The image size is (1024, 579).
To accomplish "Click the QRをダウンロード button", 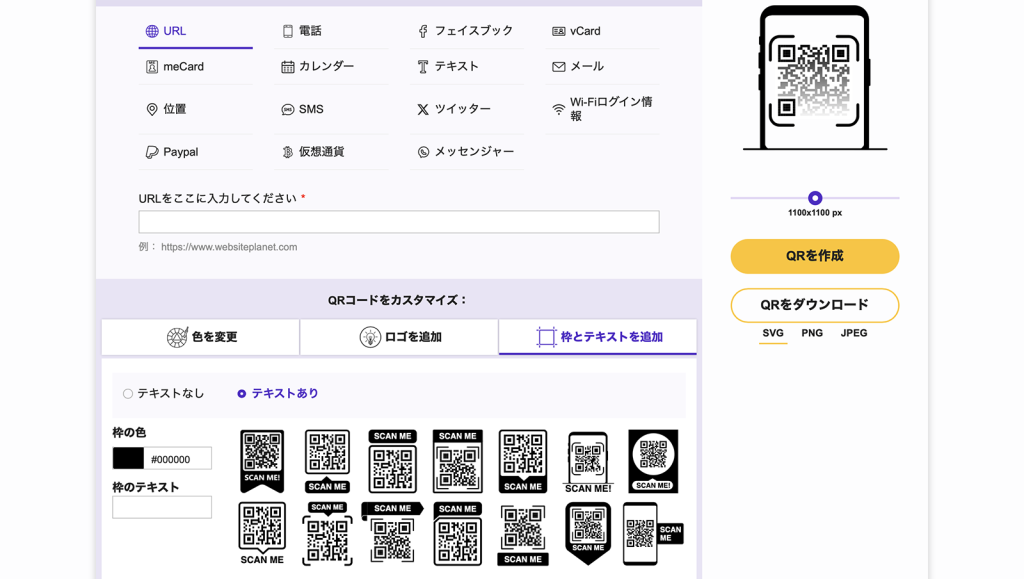I will point(814,305).
